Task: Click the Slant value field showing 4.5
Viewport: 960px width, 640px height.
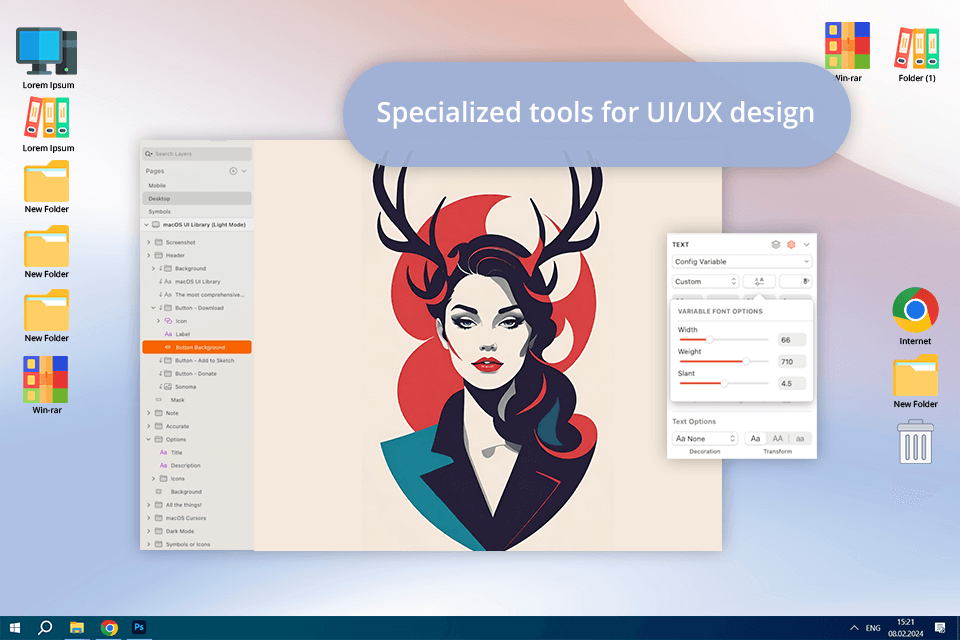Action: pos(792,383)
